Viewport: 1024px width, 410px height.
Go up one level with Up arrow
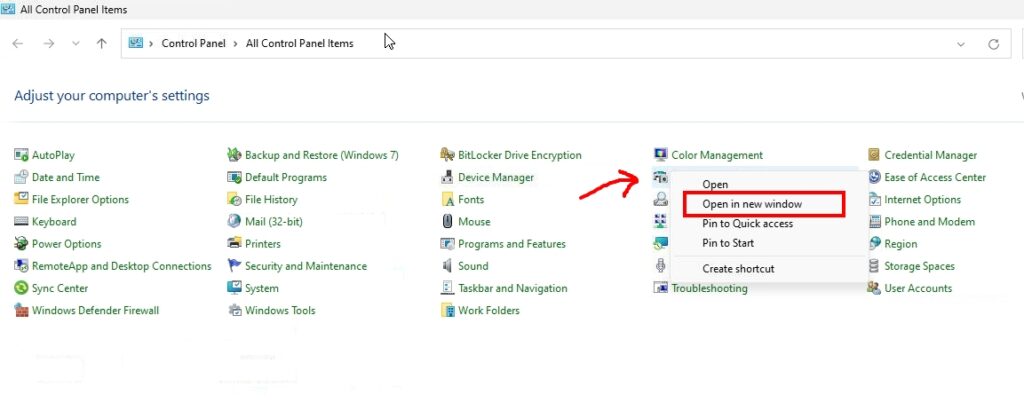(101, 44)
